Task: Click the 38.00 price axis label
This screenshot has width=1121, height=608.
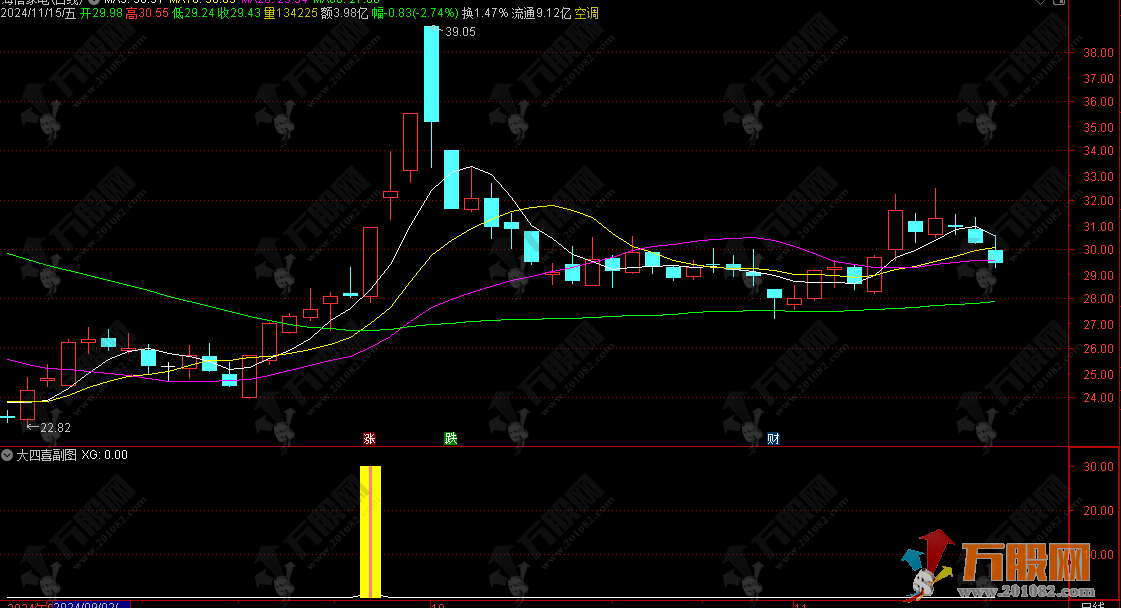Action: click(1099, 53)
